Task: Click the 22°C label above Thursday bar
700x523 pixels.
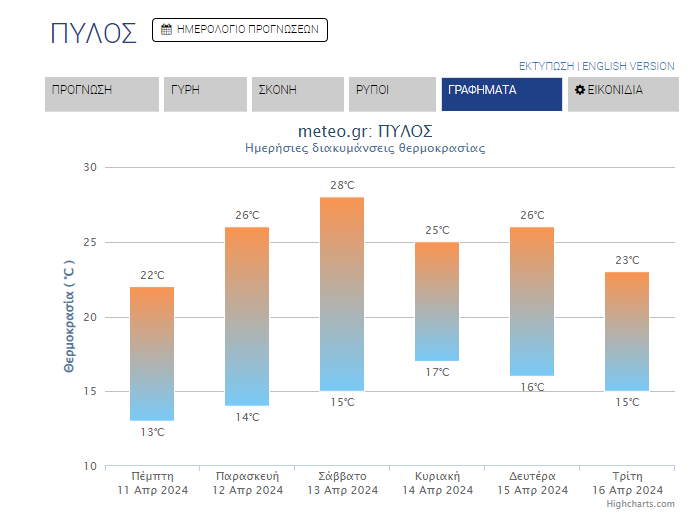Action: tap(152, 275)
